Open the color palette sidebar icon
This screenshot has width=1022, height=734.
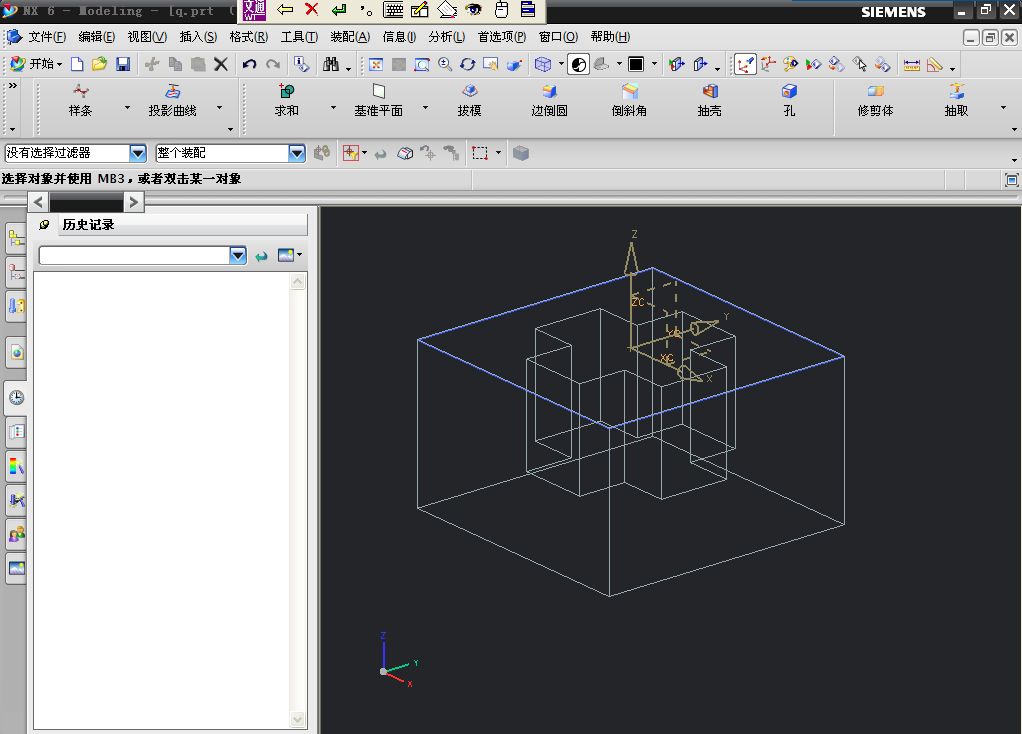pyautogui.click(x=16, y=466)
